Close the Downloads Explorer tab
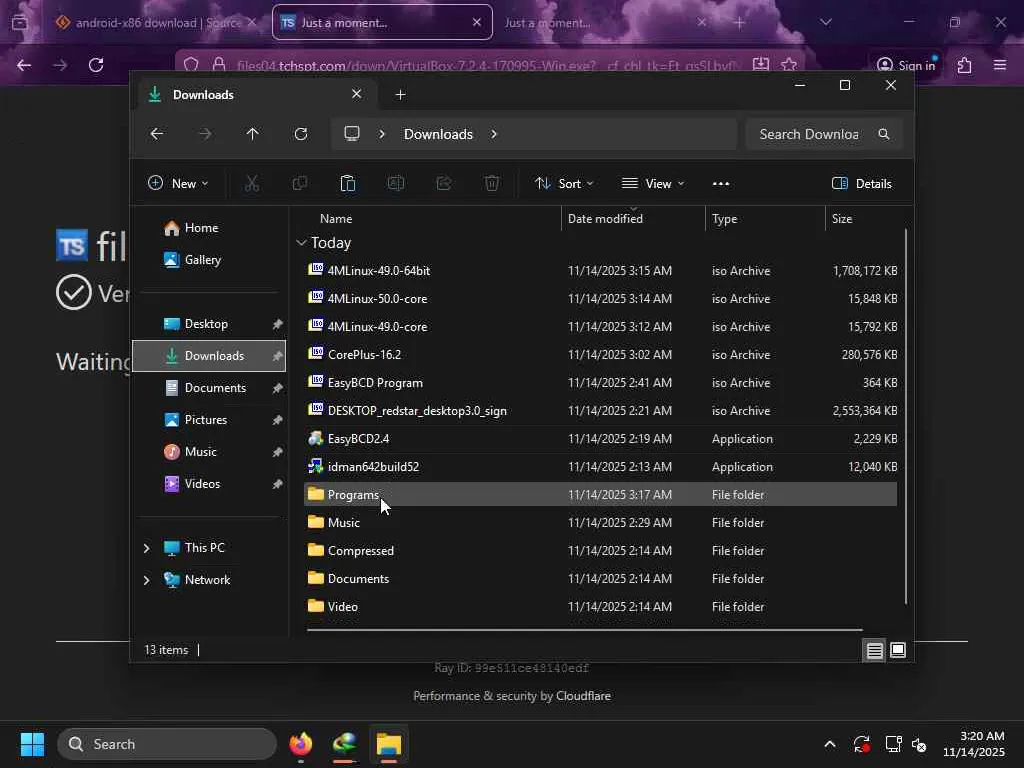 357,94
